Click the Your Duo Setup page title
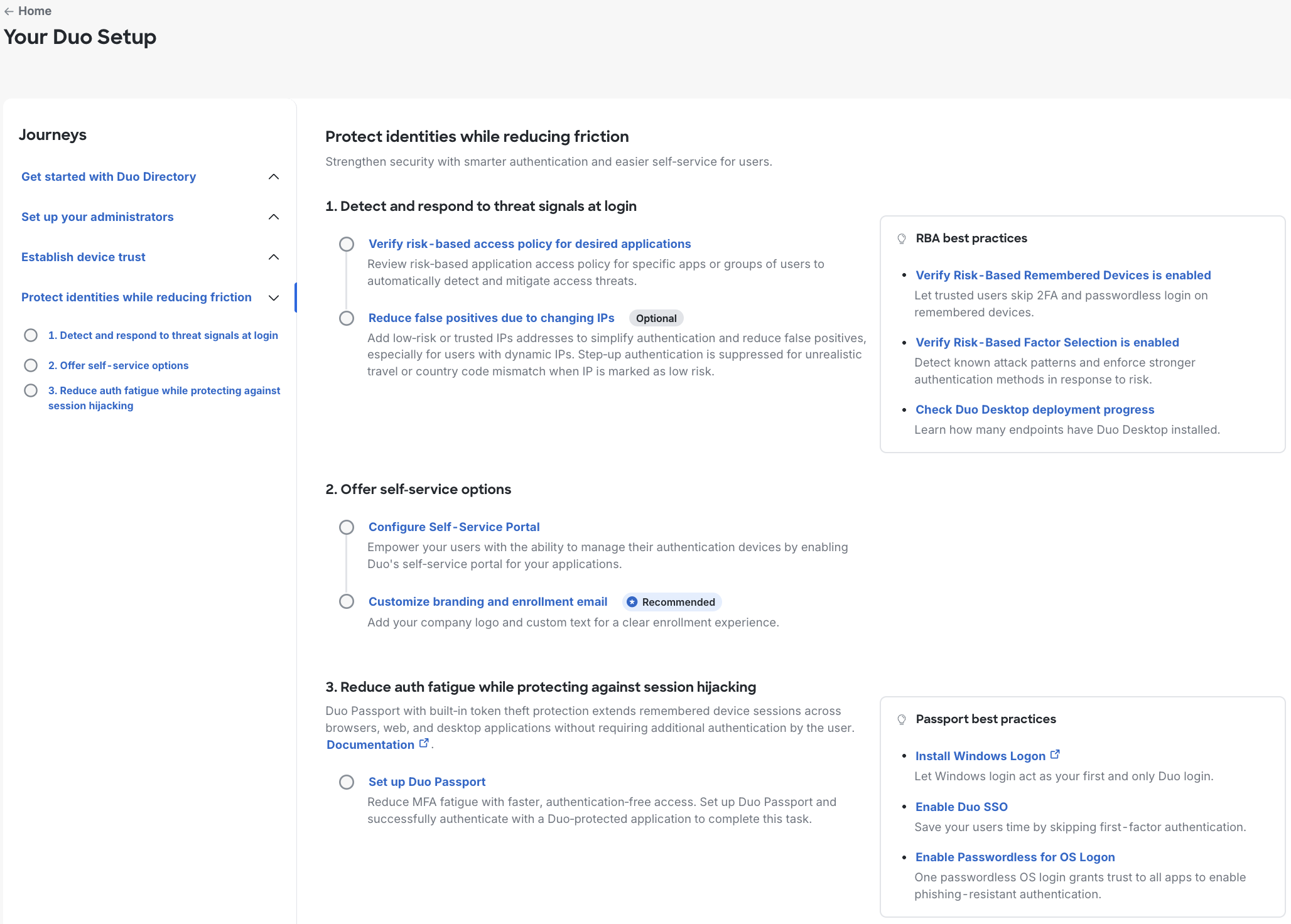 80,37
